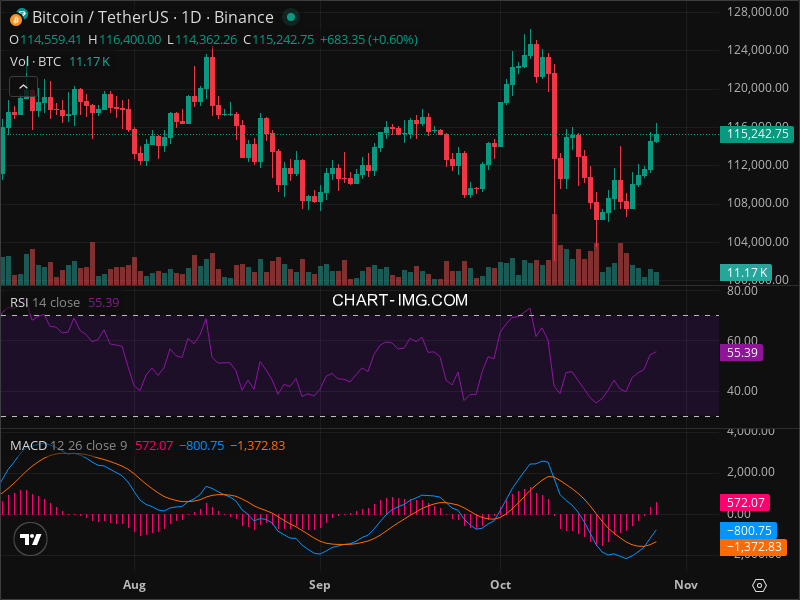Click the Bitcoin coin symbol icon

[x=18, y=17]
